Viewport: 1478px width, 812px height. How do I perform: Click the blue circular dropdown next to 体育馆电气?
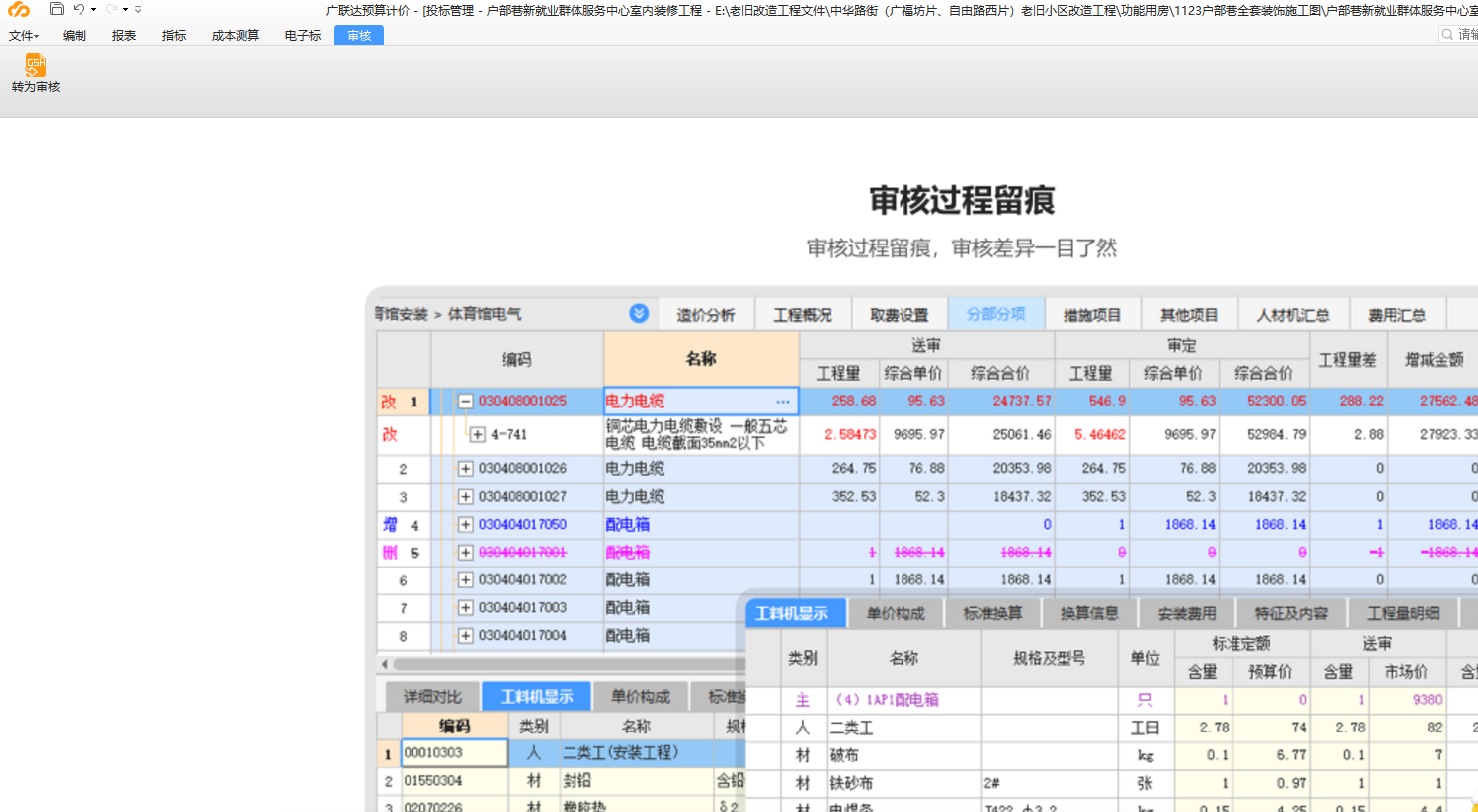639,314
